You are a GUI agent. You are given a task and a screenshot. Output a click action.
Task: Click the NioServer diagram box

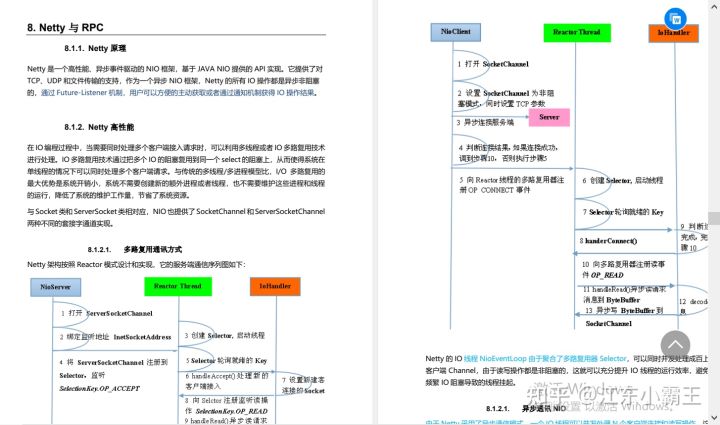pos(56,287)
